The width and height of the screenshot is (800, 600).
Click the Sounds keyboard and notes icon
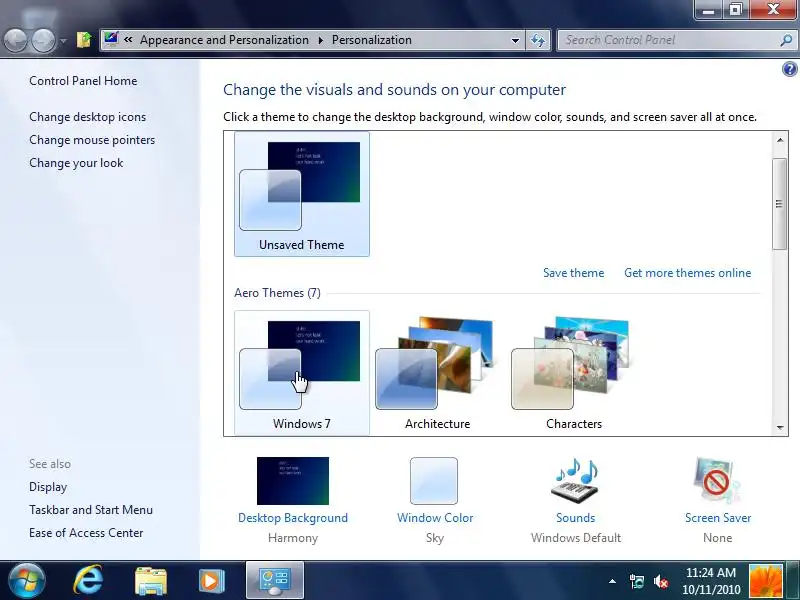coord(576,481)
